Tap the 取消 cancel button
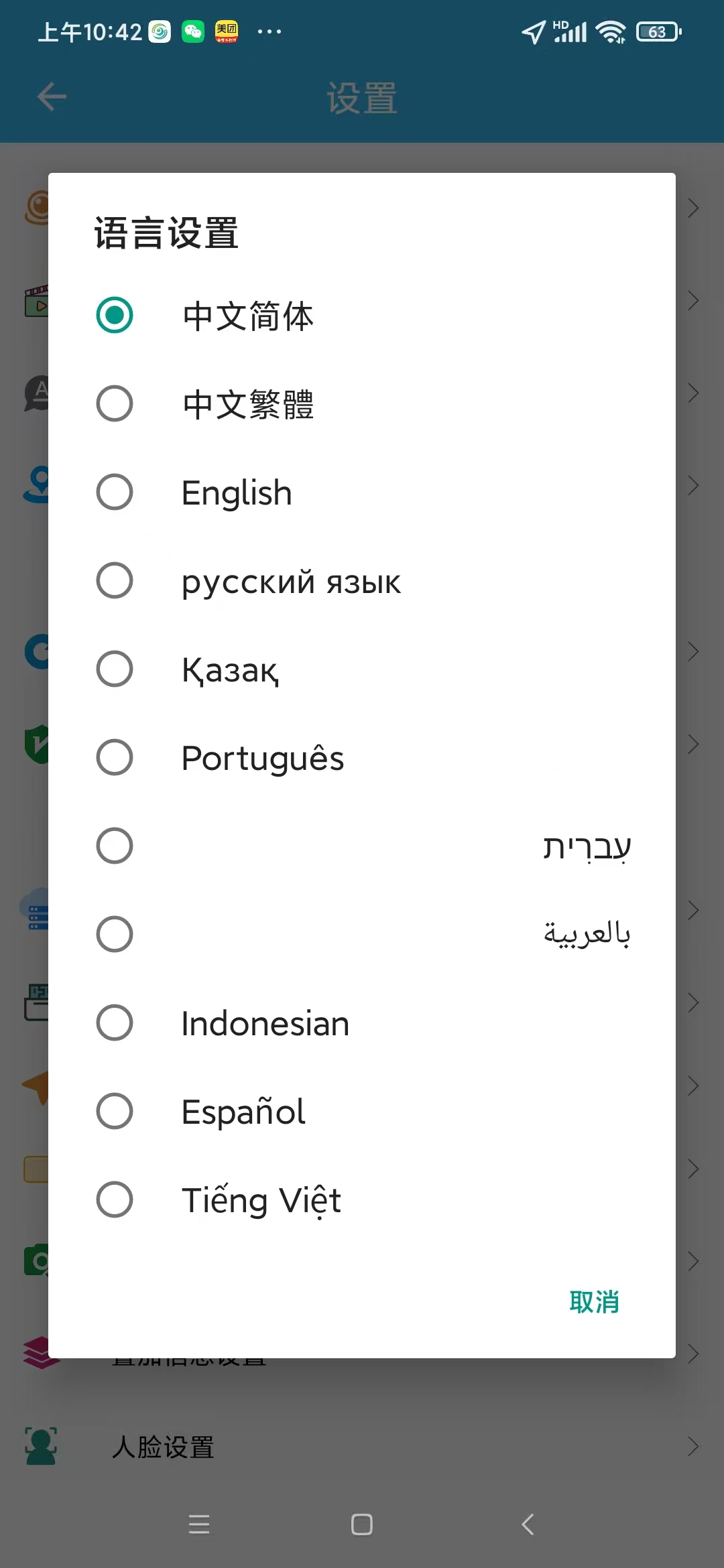The width and height of the screenshot is (724, 1568). click(594, 1301)
